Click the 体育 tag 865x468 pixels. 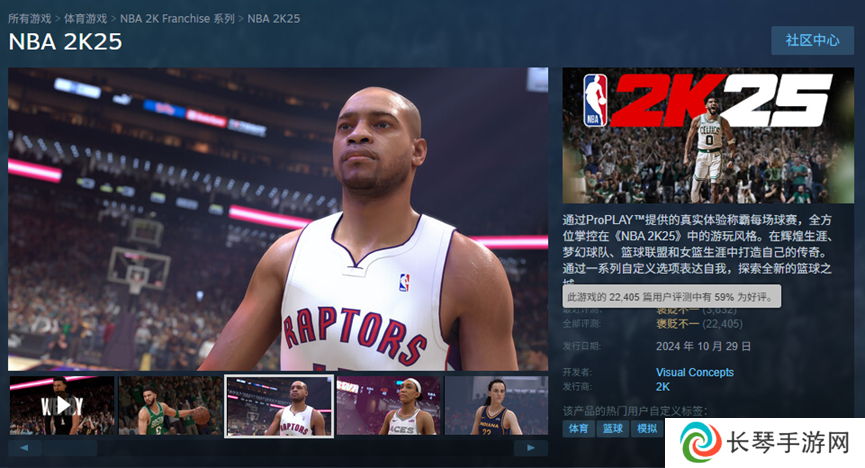[x=578, y=428]
